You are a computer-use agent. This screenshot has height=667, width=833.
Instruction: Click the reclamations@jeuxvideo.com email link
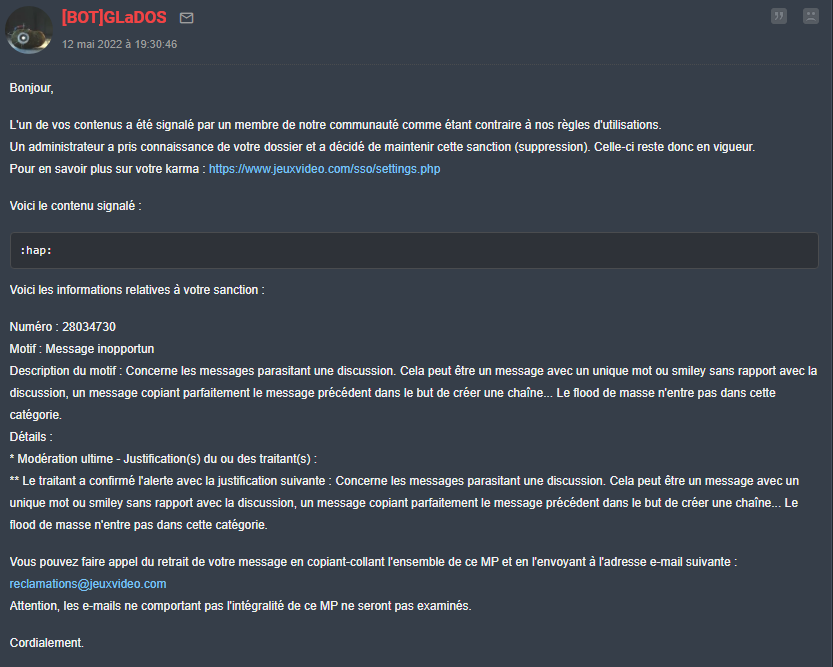pyautogui.click(x=88, y=584)
